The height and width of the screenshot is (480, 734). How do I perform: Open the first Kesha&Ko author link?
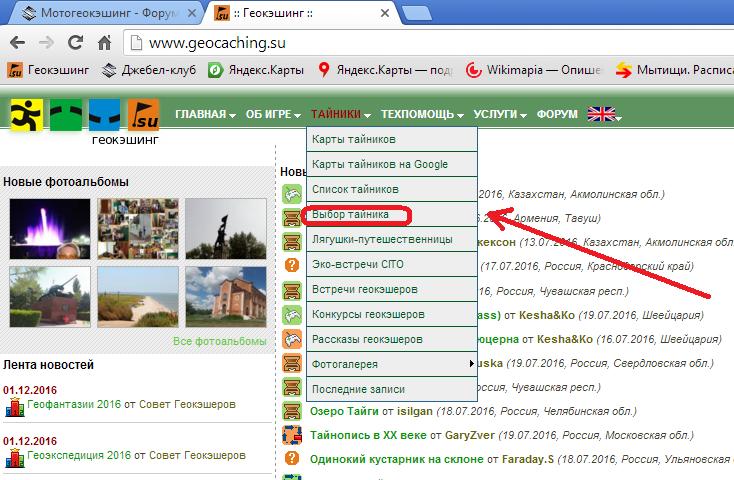(x=547, y=315)
